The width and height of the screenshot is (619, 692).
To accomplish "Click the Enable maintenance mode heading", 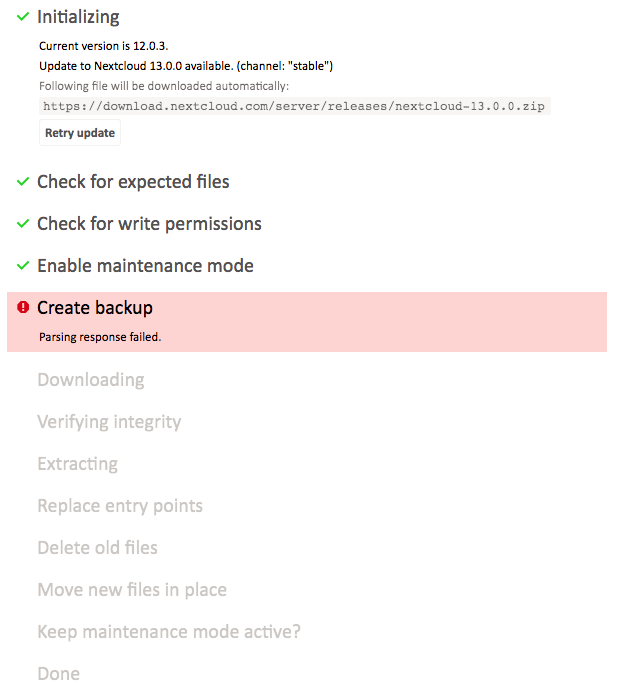I will coord(146,265).
